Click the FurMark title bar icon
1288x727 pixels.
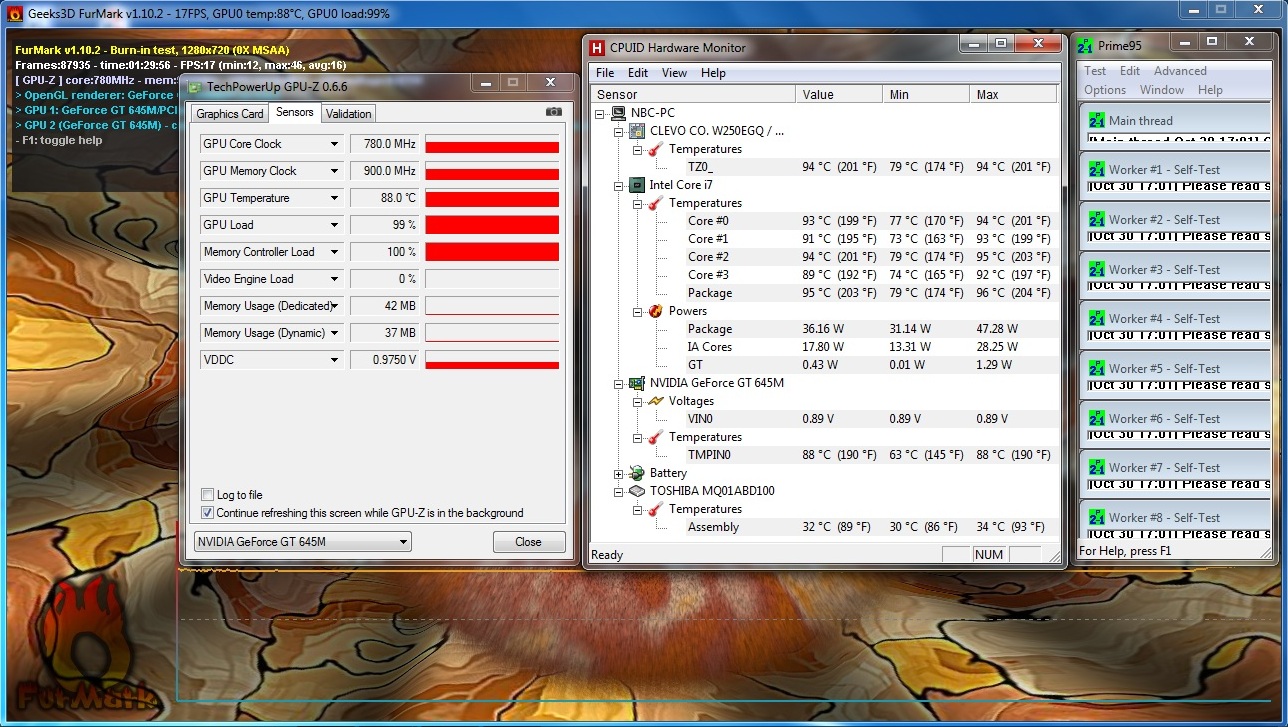(15, 14)
